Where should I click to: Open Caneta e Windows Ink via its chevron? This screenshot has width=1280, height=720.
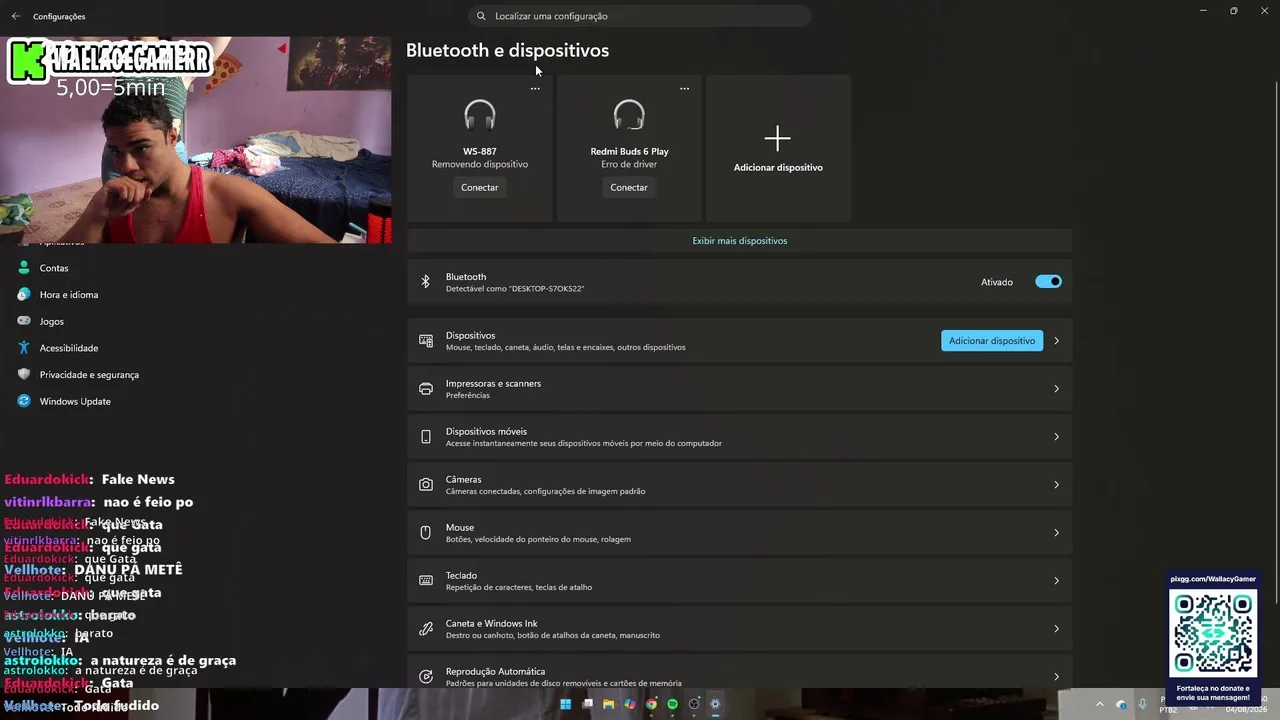[1056, 629]
